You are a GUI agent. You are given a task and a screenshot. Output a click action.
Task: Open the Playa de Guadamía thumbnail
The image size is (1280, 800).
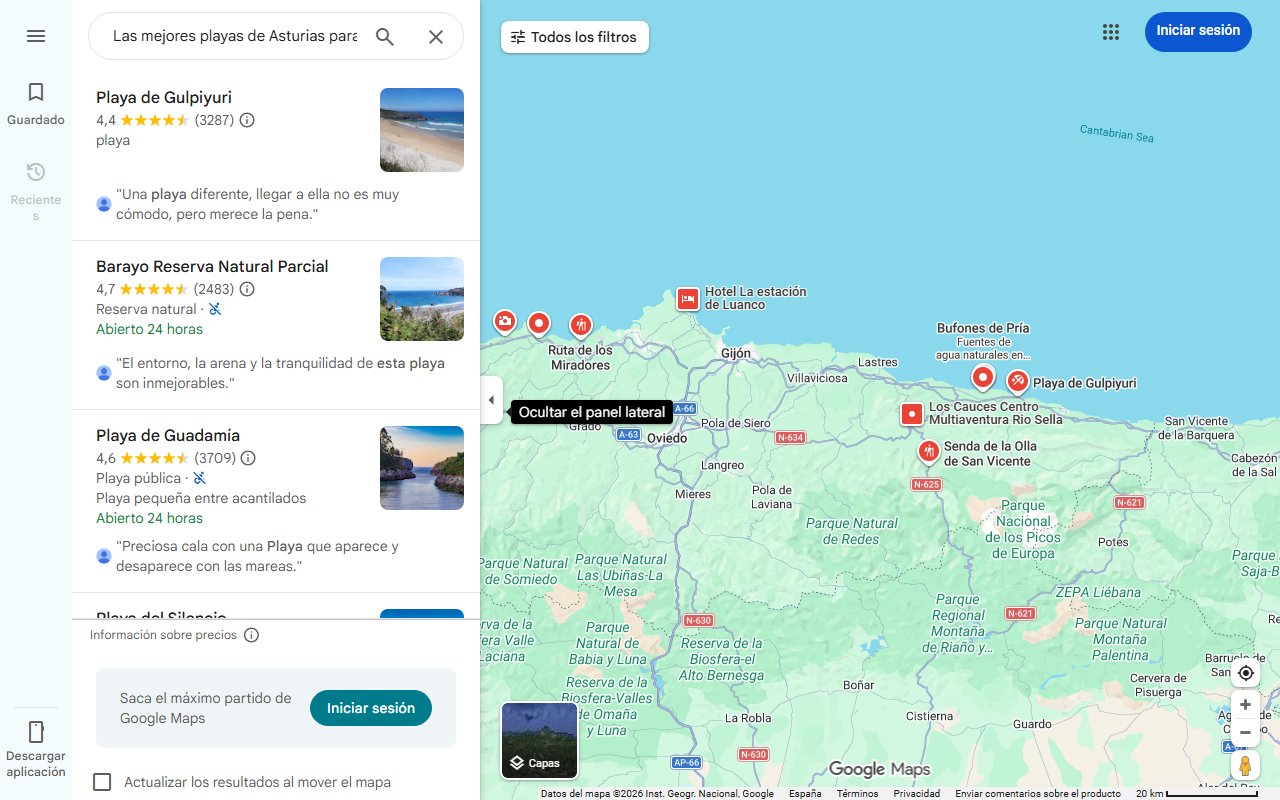[x=421, y=468]
